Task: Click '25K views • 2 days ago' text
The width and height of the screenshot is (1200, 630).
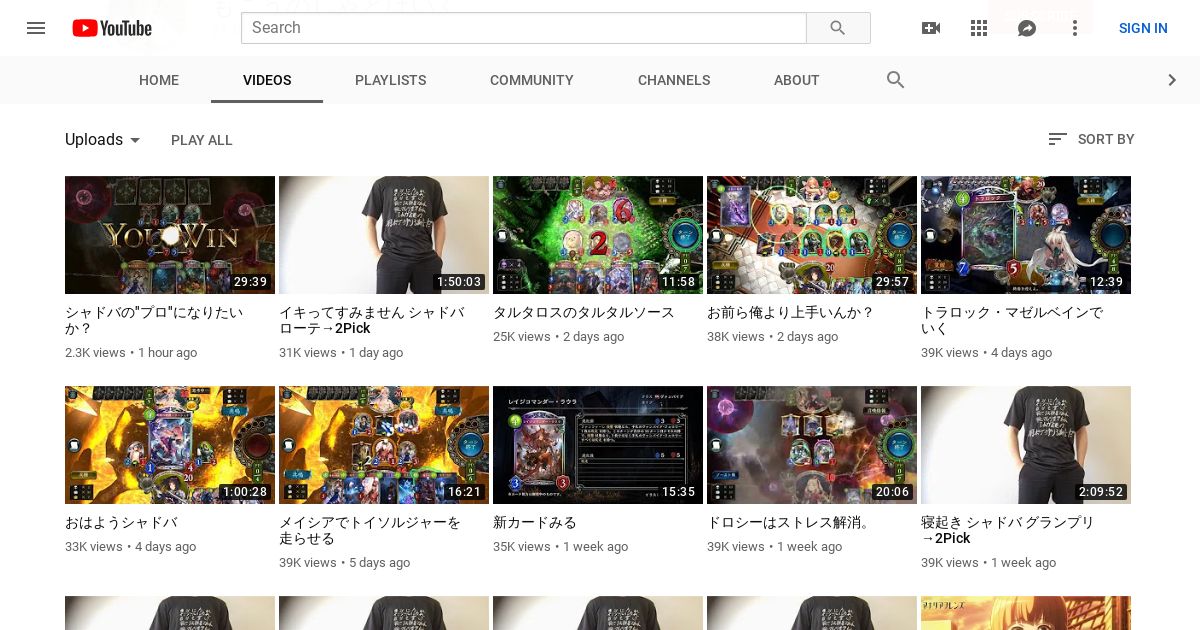Action: [x=558, y=337]
